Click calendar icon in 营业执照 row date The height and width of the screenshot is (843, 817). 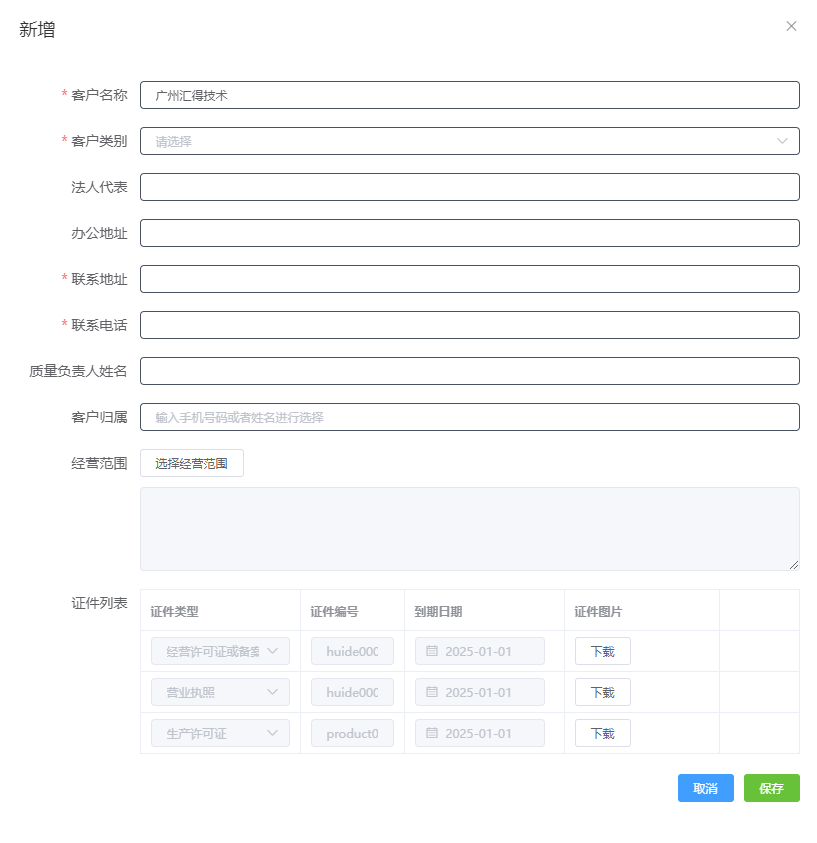pos(432,692)
